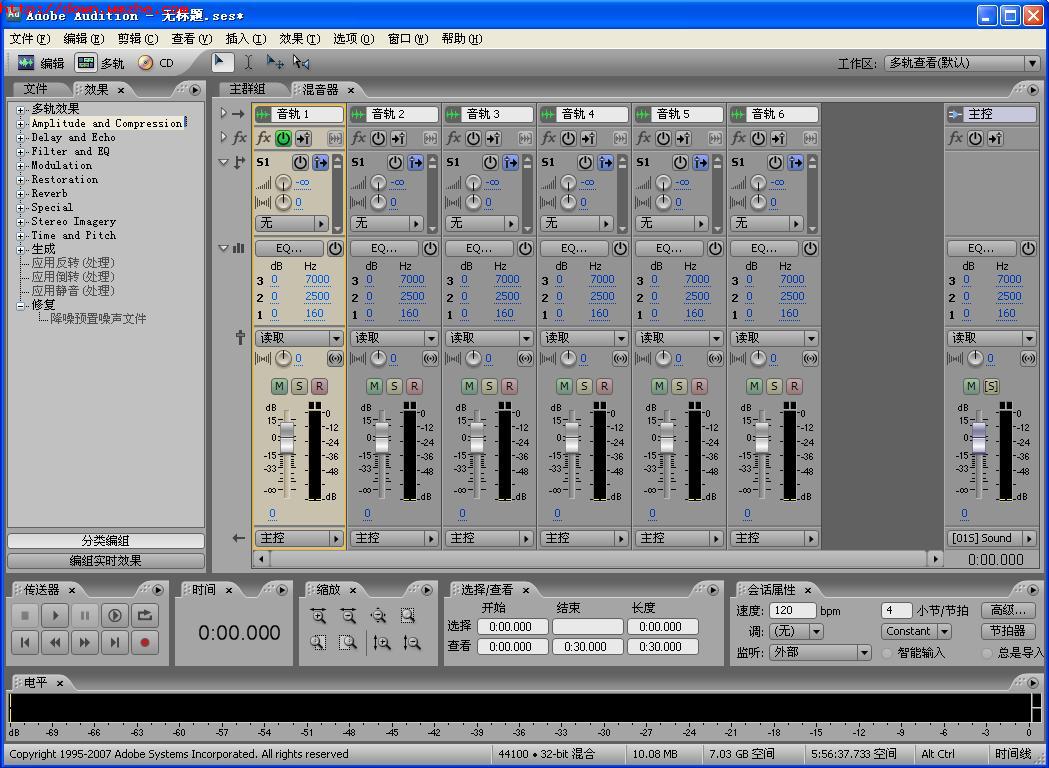
Task: Click the 分类编组 button
Action: (x=106, y=541)
